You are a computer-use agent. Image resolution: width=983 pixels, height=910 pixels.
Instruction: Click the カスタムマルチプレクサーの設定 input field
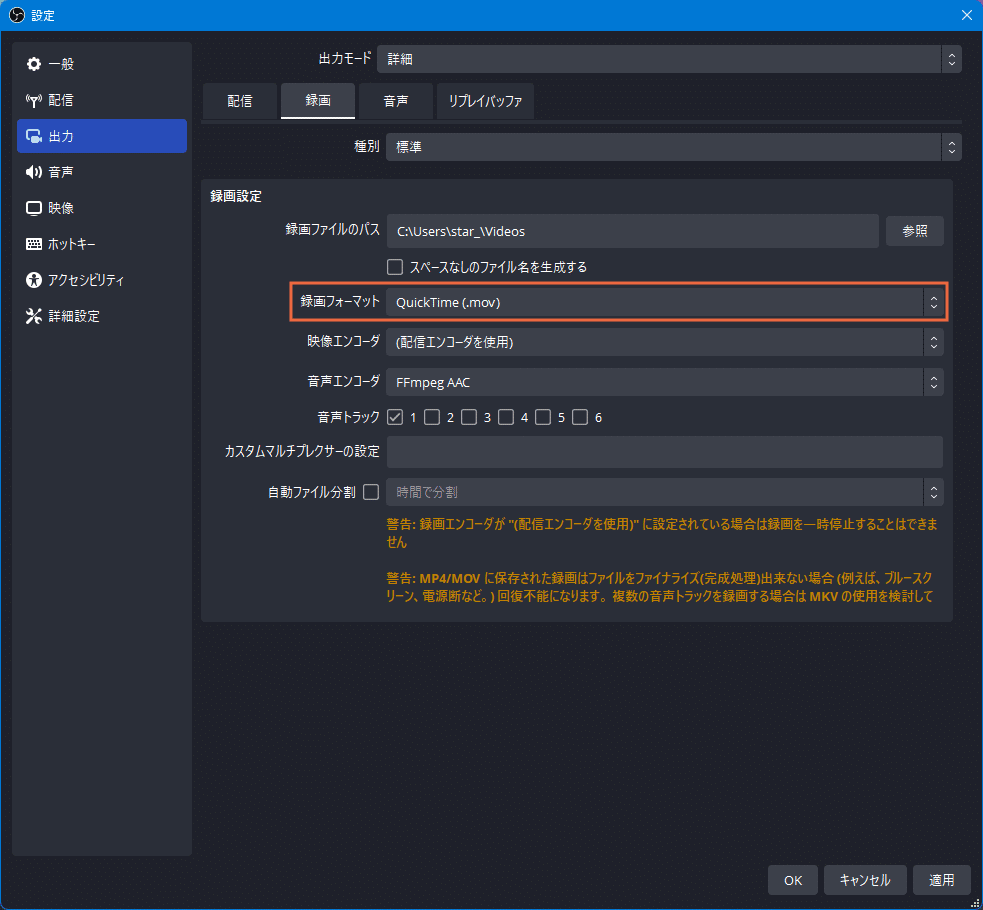pos(665,452)
